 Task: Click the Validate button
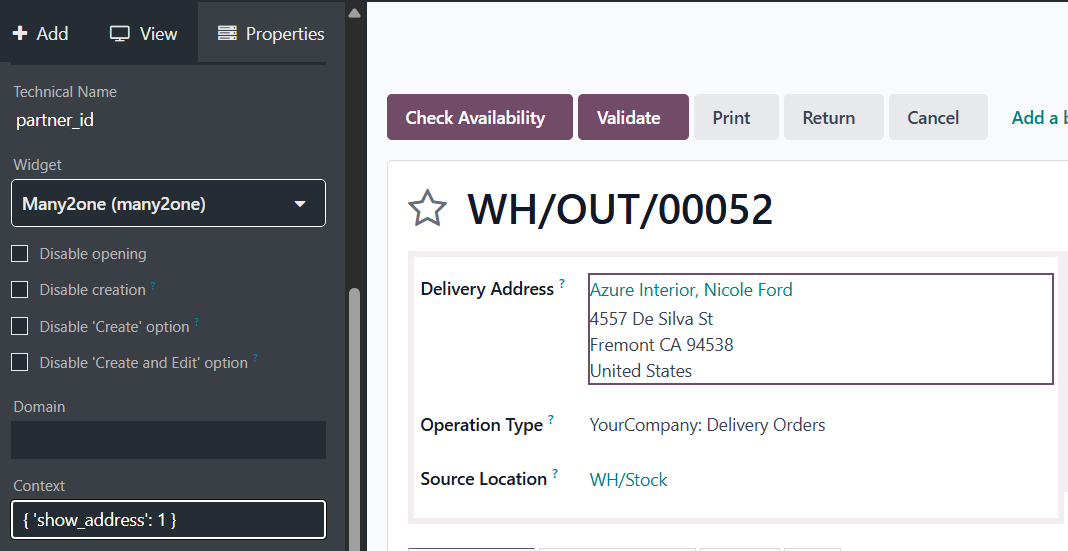click(633, 117)
